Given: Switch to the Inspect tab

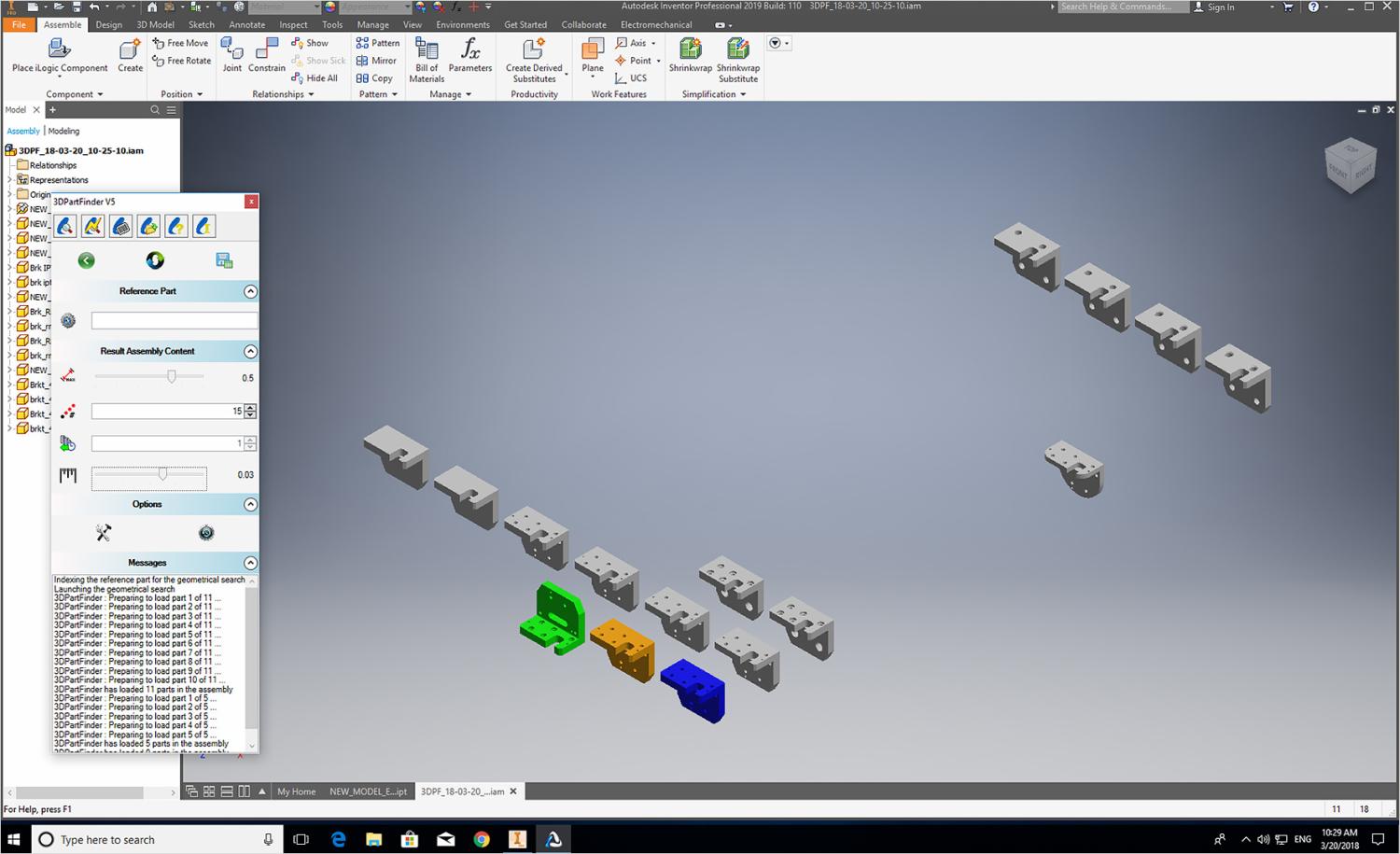Looking at the screenshot, I should pyautogui.click(x=293, y=24).
